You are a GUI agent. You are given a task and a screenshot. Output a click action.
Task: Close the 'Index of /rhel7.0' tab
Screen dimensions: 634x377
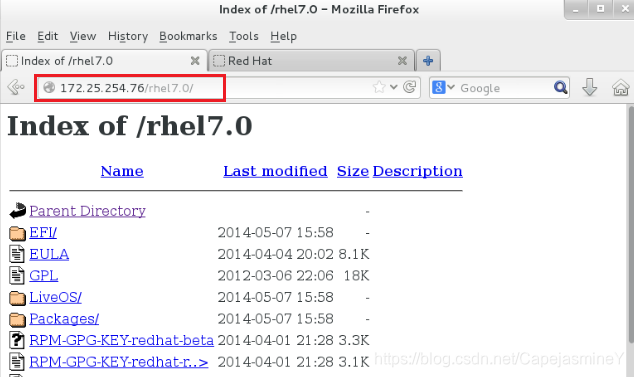point(195,61)
